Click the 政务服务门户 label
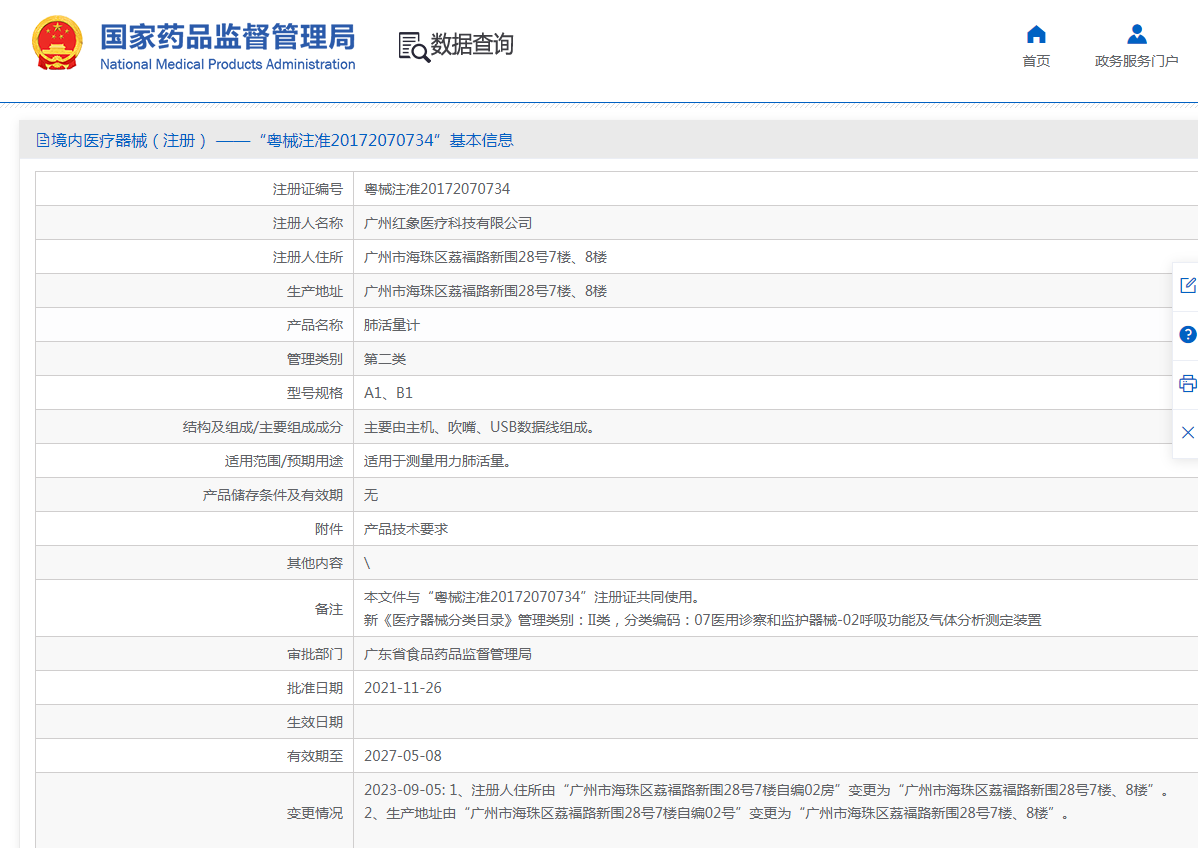The width and height of the screenshot is (1198, 848). coord(1137,61)
